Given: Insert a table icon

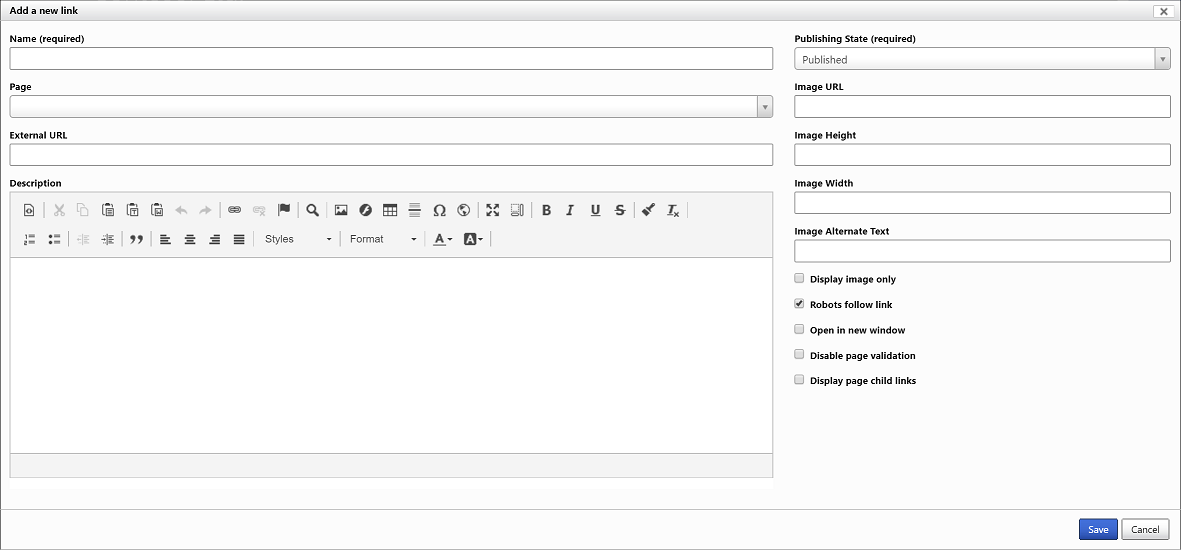Looking at the screenshot, I should [x=390, y=210].
